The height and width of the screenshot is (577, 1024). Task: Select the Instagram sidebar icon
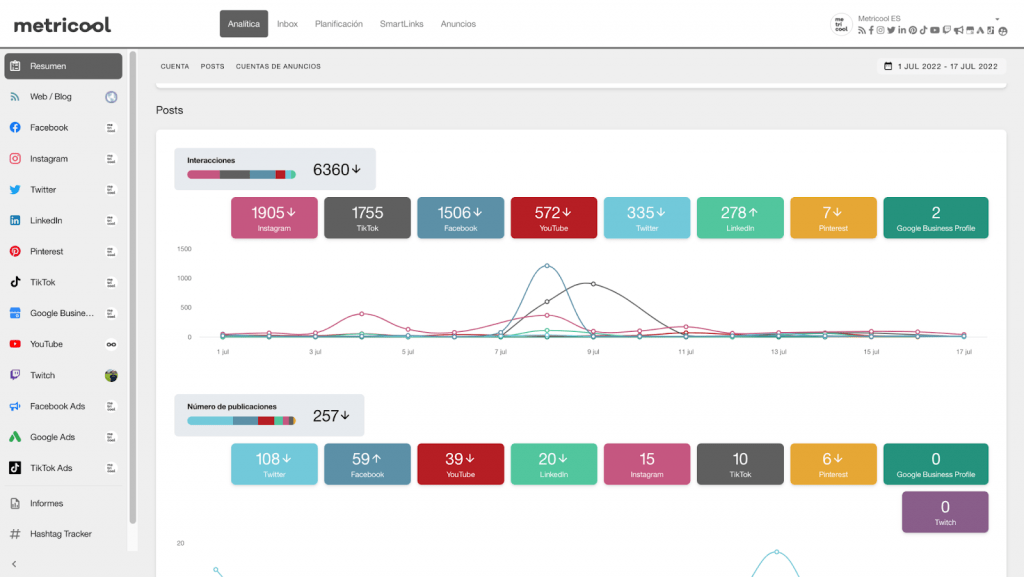pos(15,159)
